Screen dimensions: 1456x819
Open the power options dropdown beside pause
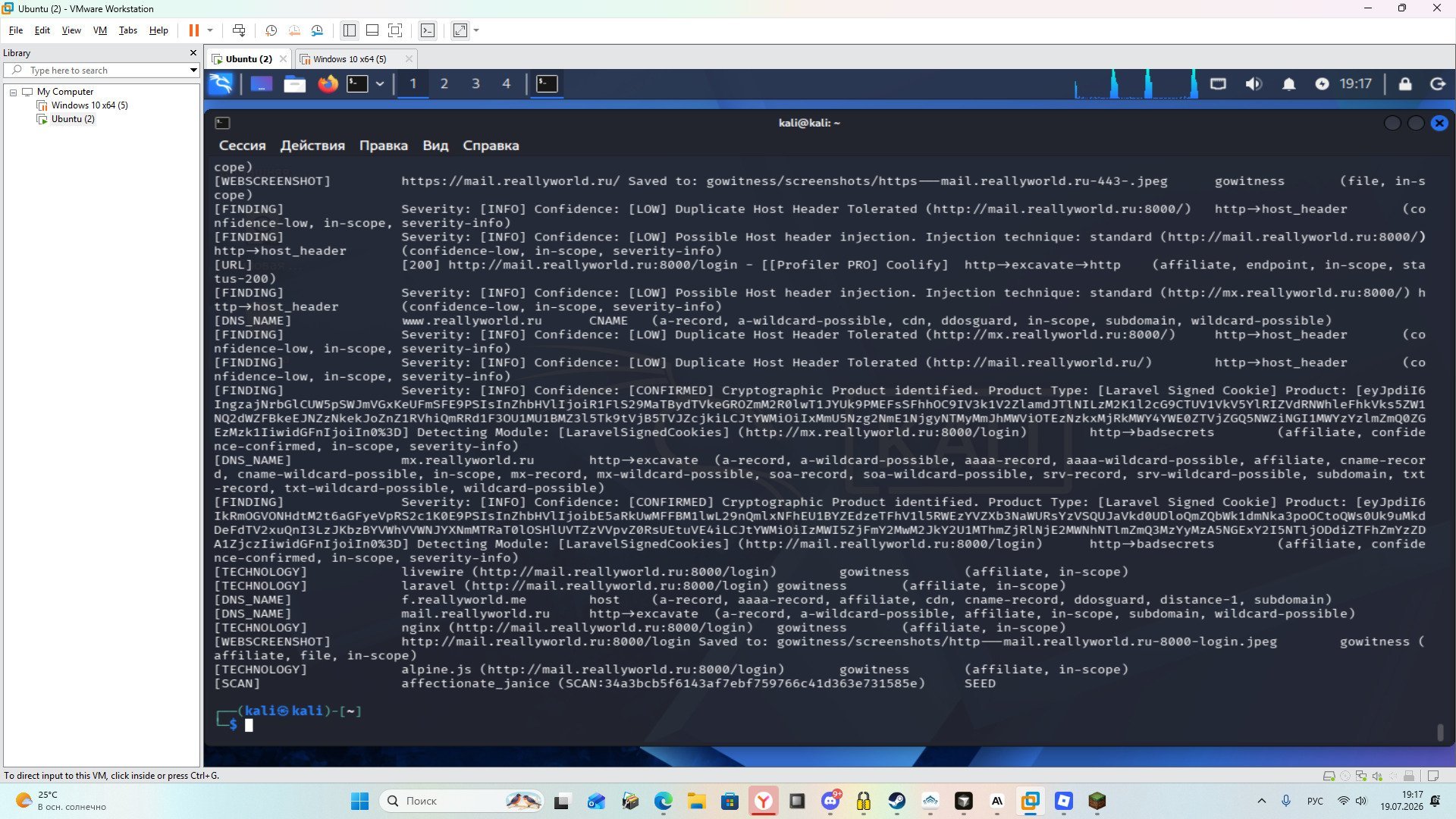click(210, 30)
